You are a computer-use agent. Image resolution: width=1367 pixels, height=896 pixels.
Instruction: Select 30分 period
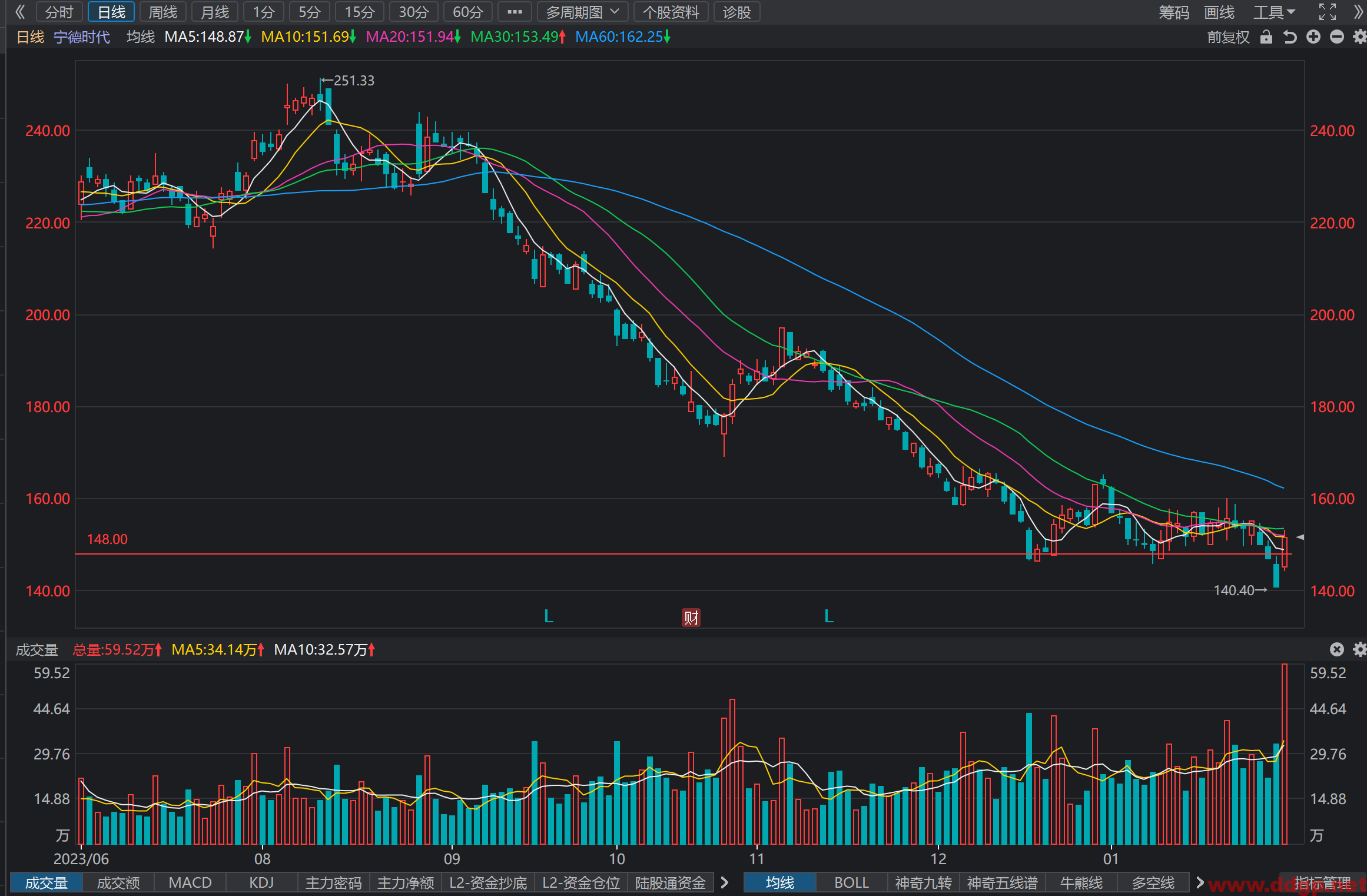click(414, 12)
